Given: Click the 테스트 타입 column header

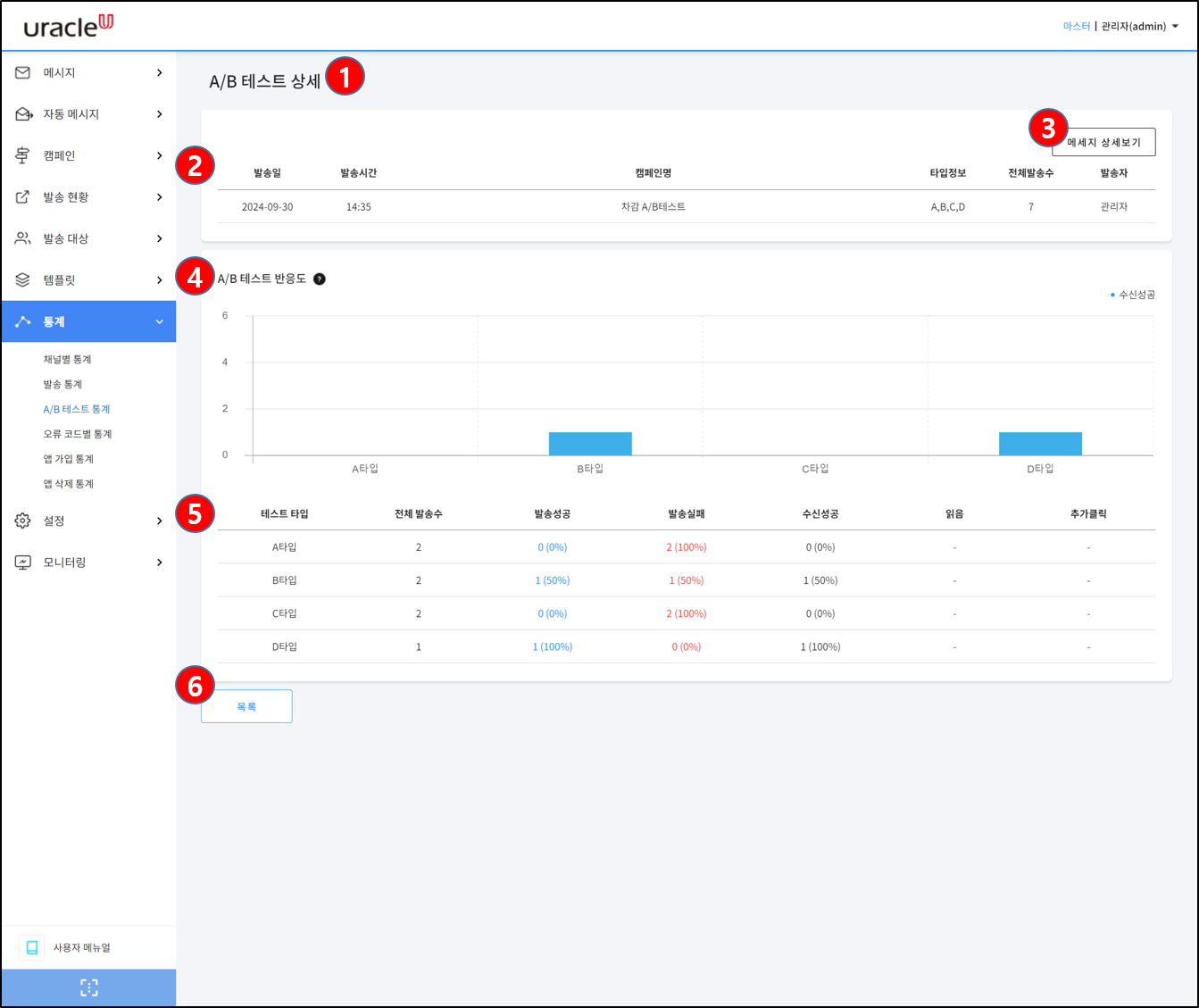Looking at the screenshot, I should point(285,514).
